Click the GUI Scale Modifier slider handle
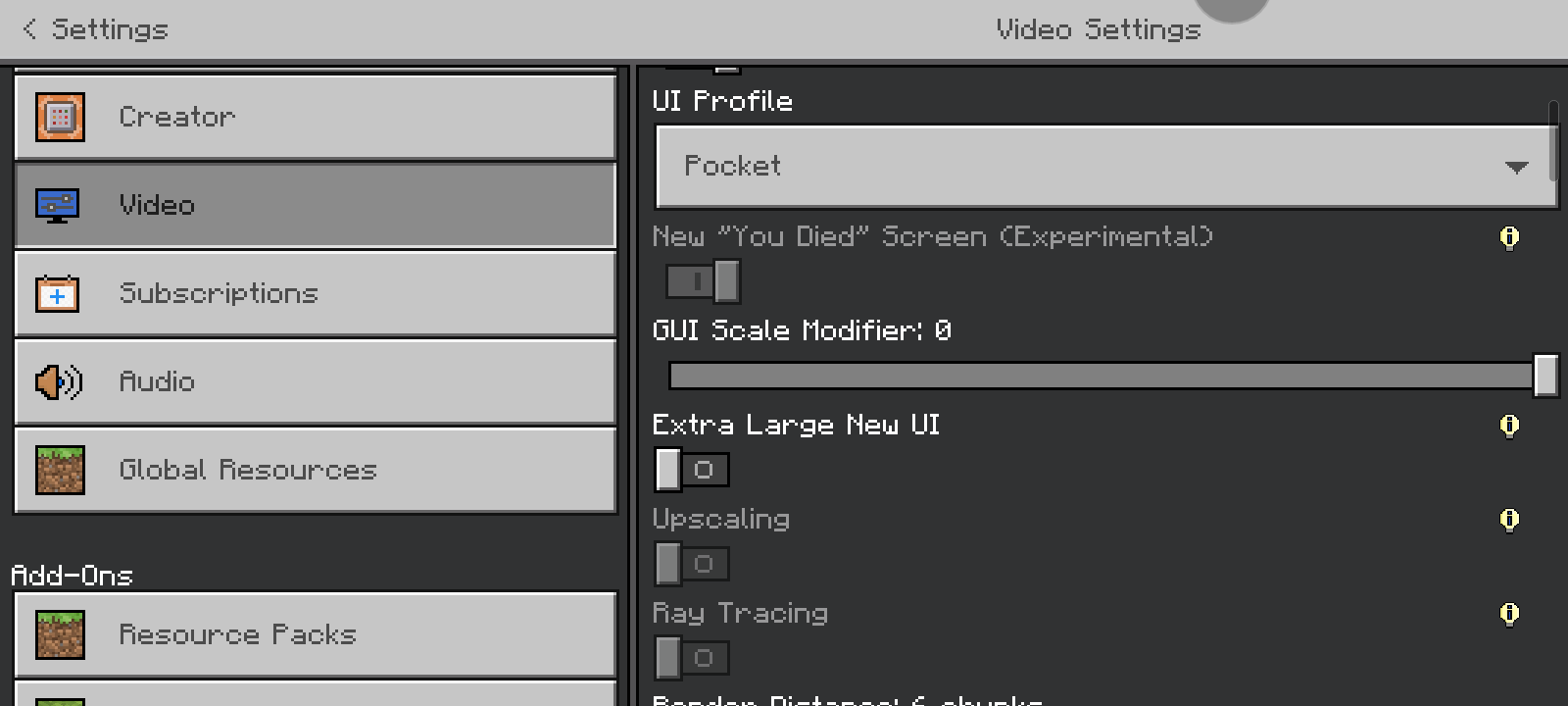This screenshot has width=1568, height=706. tap(1545, 376)
